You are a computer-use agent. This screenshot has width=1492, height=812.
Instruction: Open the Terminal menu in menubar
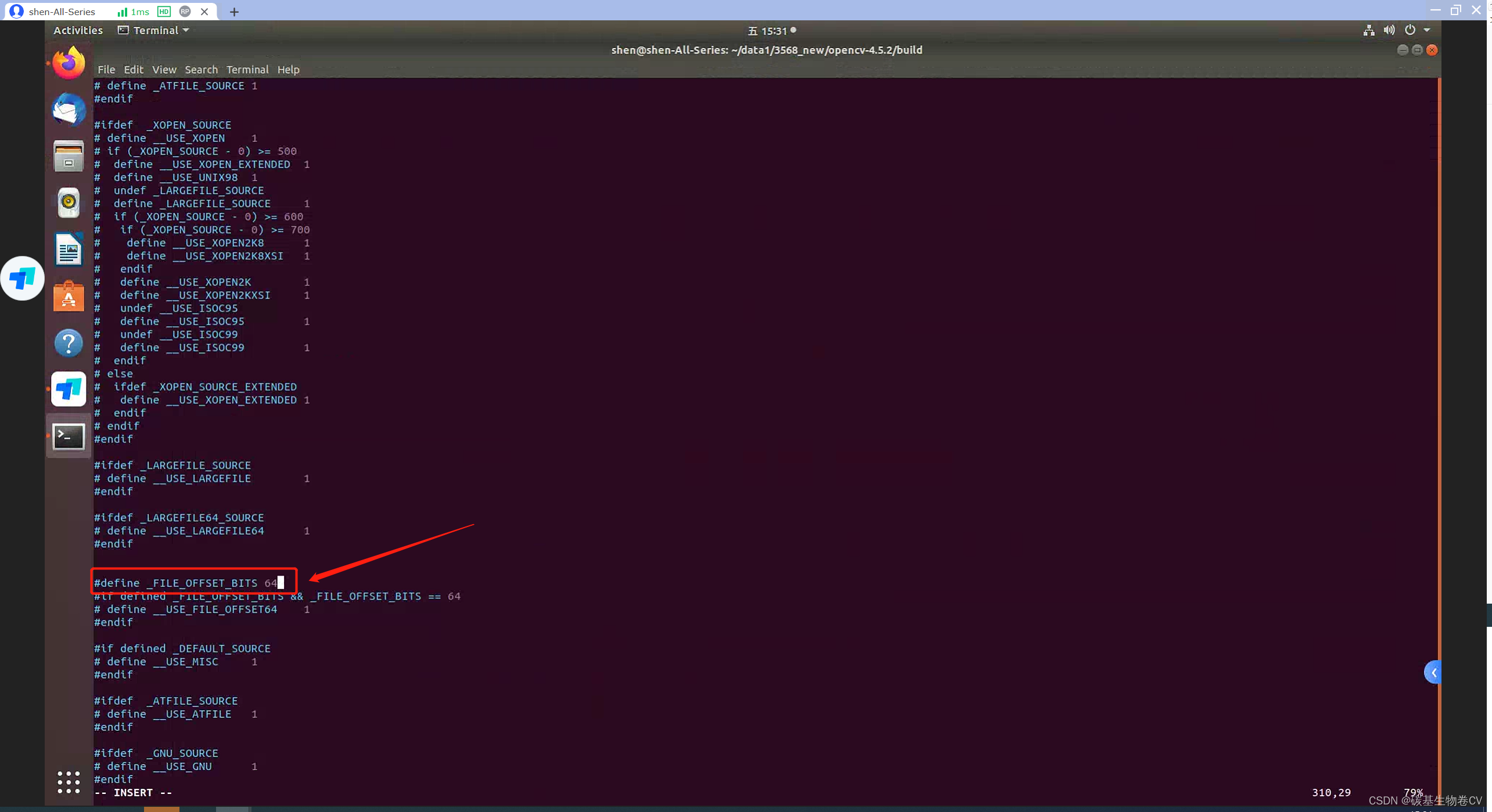point(247,69)
